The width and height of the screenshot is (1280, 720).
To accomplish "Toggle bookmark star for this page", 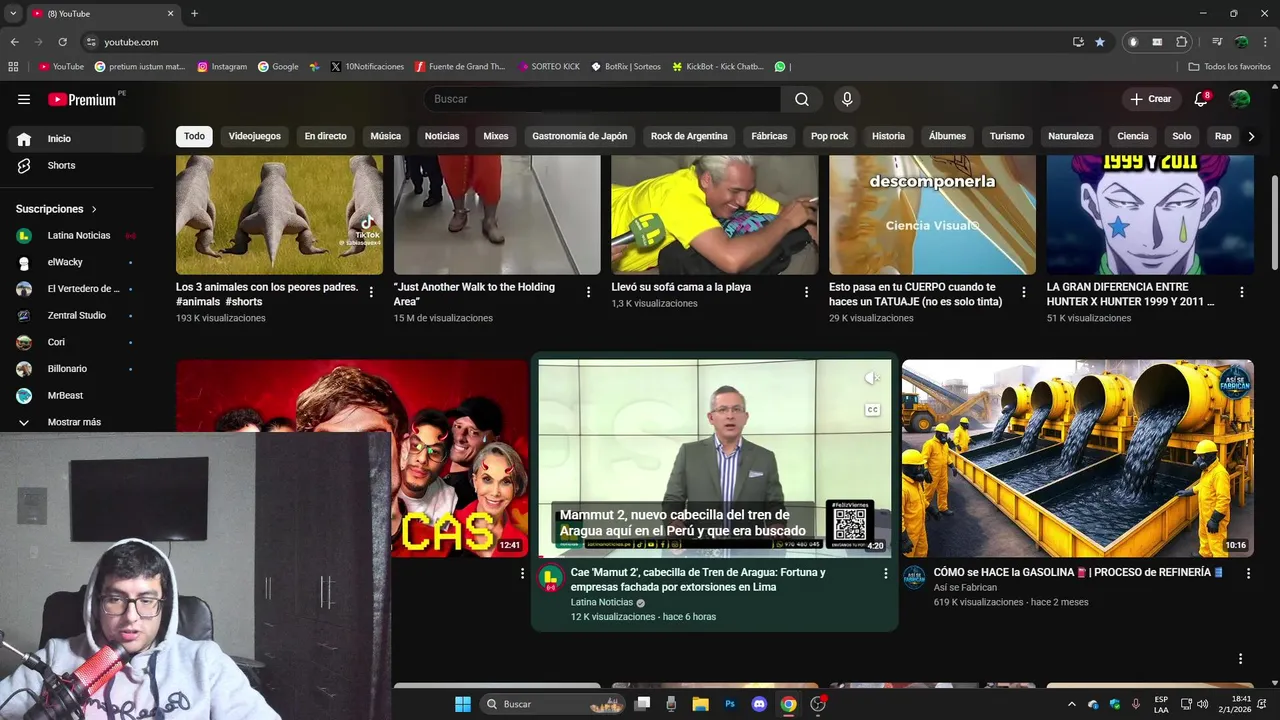I will coord(1100,42).
